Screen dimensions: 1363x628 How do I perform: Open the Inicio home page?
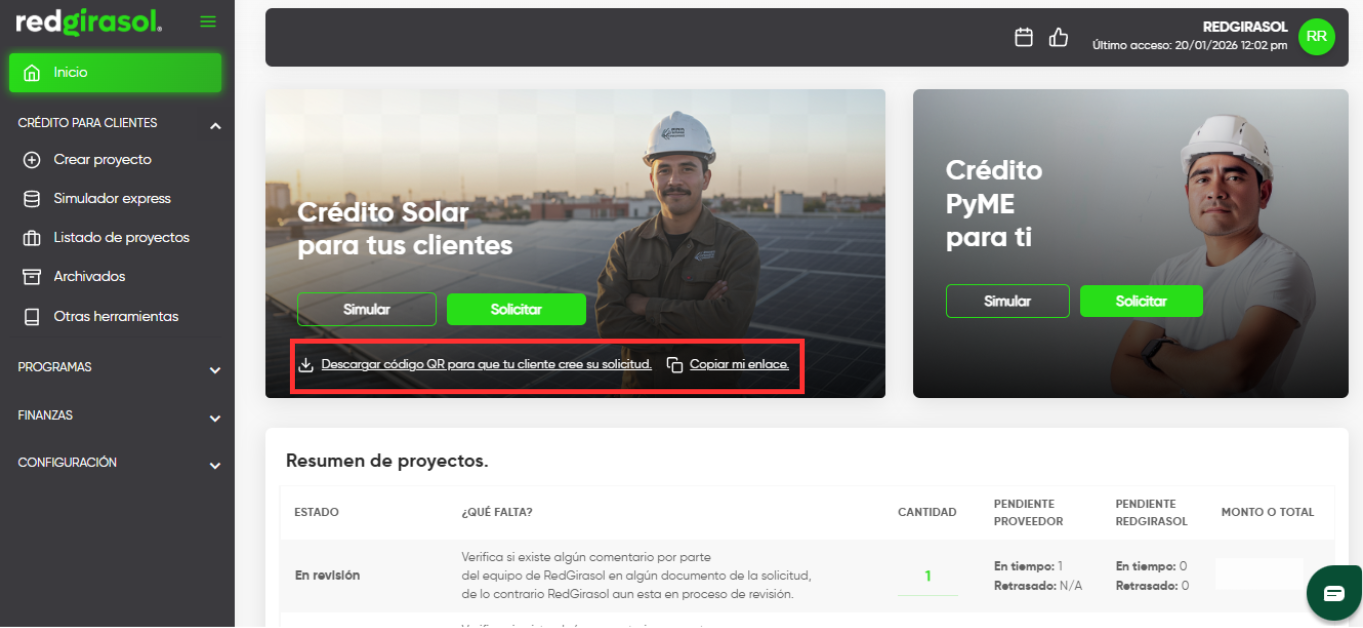116,73
